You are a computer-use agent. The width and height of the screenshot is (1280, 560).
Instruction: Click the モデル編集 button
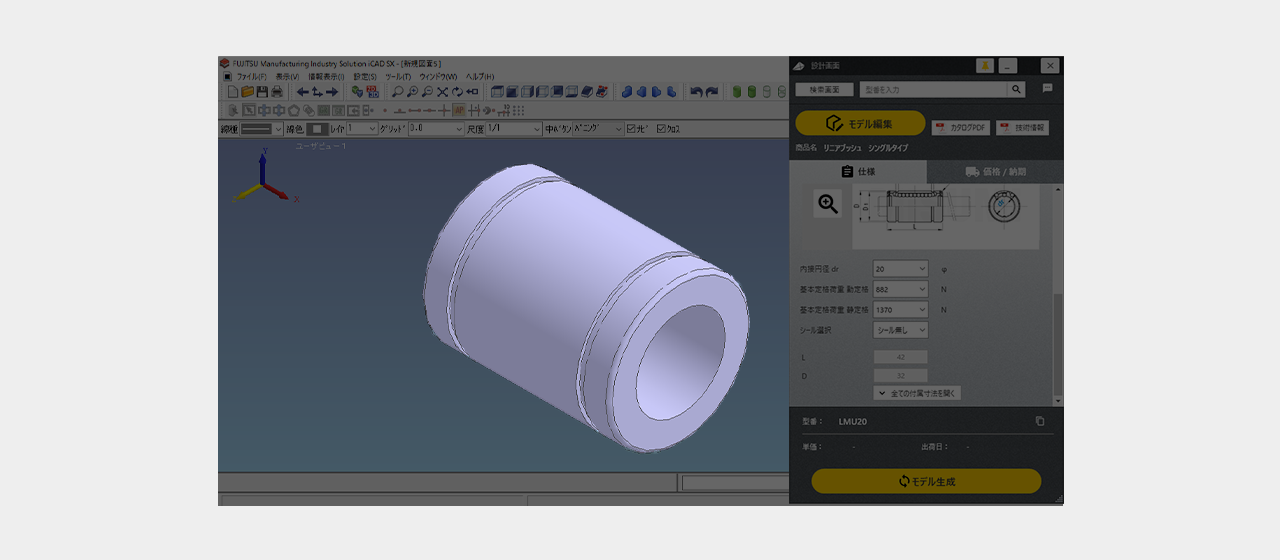[x=860, y=123]
